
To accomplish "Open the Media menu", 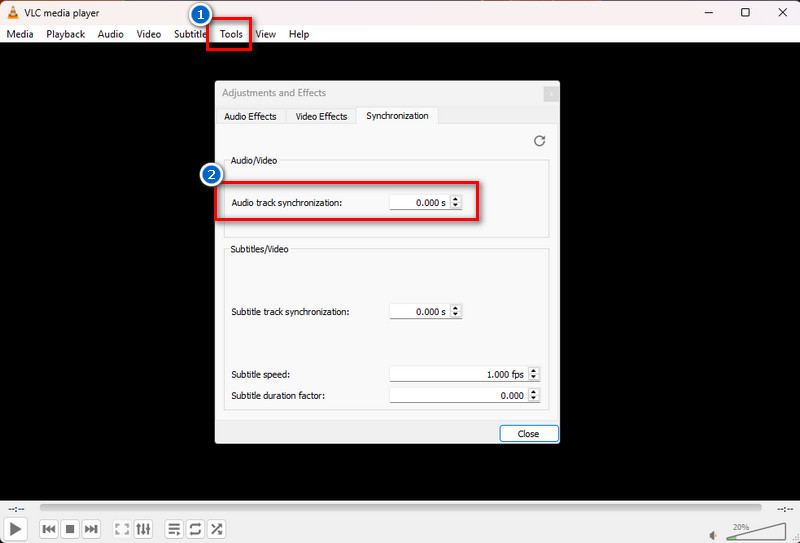I will (x=20, y=34).
